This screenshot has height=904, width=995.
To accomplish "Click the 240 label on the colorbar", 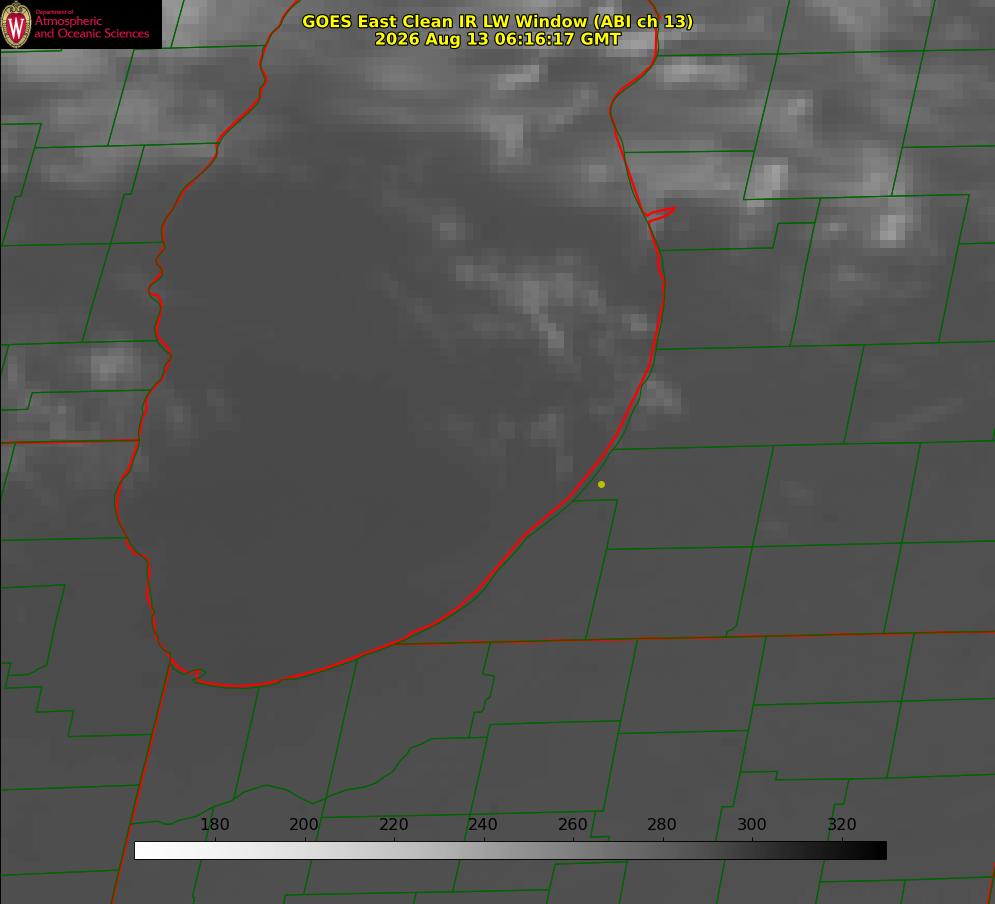I will [x=482, y=824].
